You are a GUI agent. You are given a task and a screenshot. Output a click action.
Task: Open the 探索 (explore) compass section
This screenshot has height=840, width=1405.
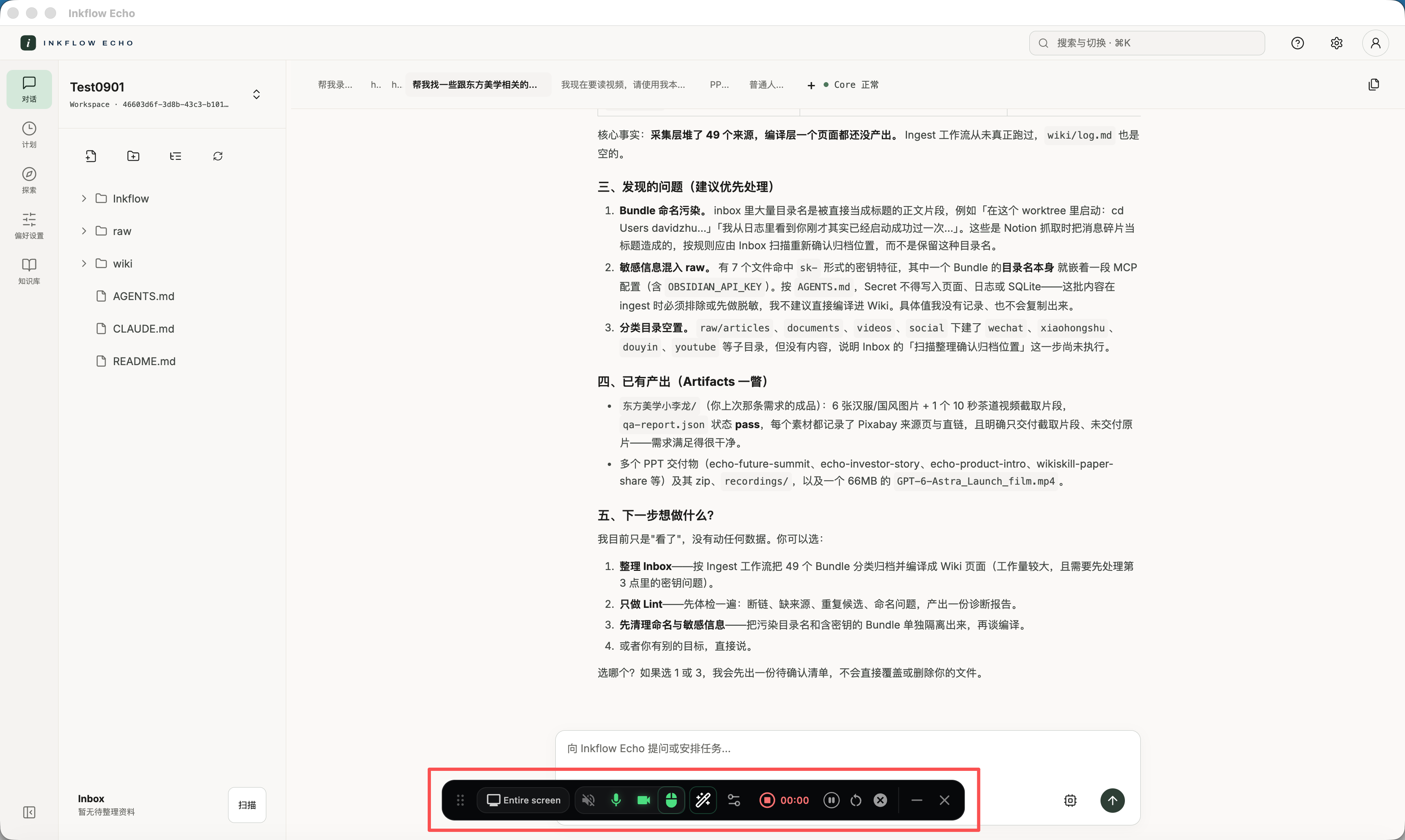[29, 180]
